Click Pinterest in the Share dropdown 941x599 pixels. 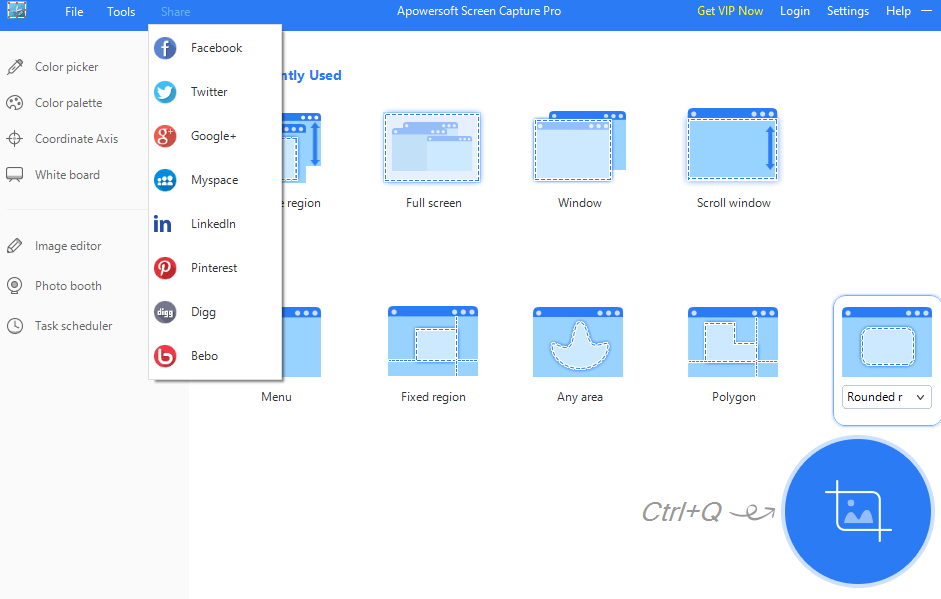point(214,268)
